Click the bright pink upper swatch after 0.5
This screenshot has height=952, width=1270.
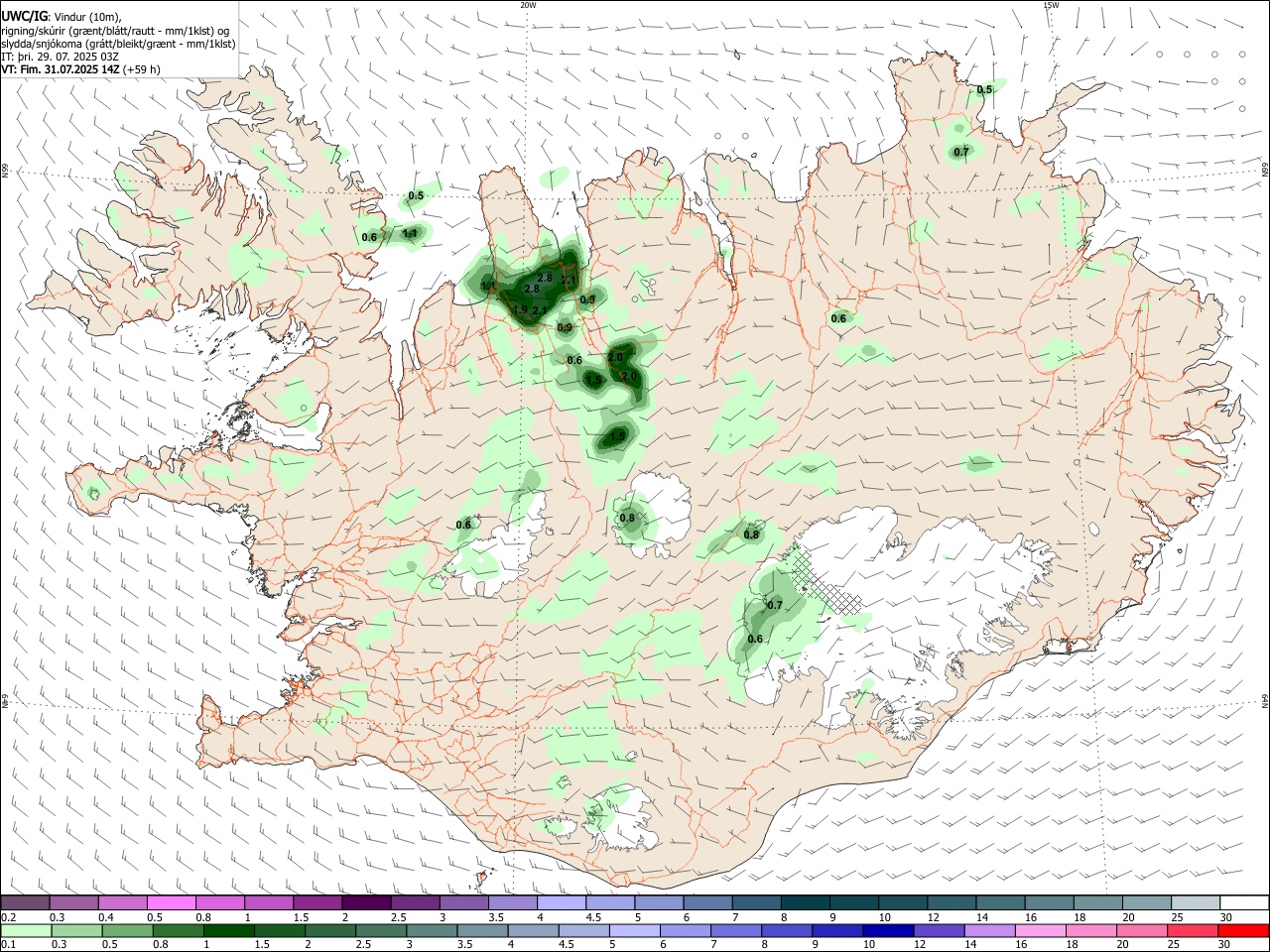pos(171,903)
